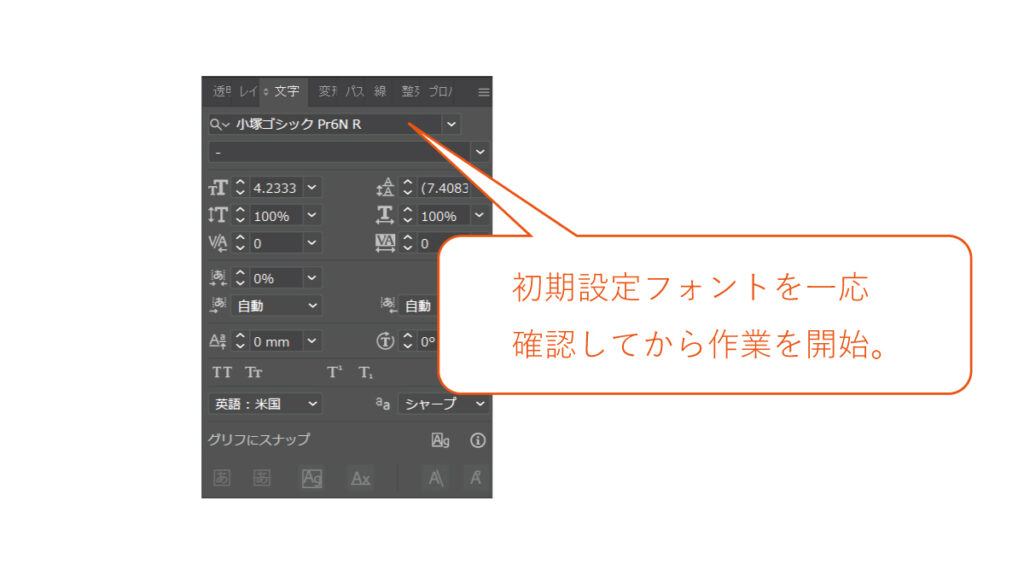This screenshot has width=1024, height=576.
Task: Expand the font style dropdown arrow
Action: pos(480,152)
